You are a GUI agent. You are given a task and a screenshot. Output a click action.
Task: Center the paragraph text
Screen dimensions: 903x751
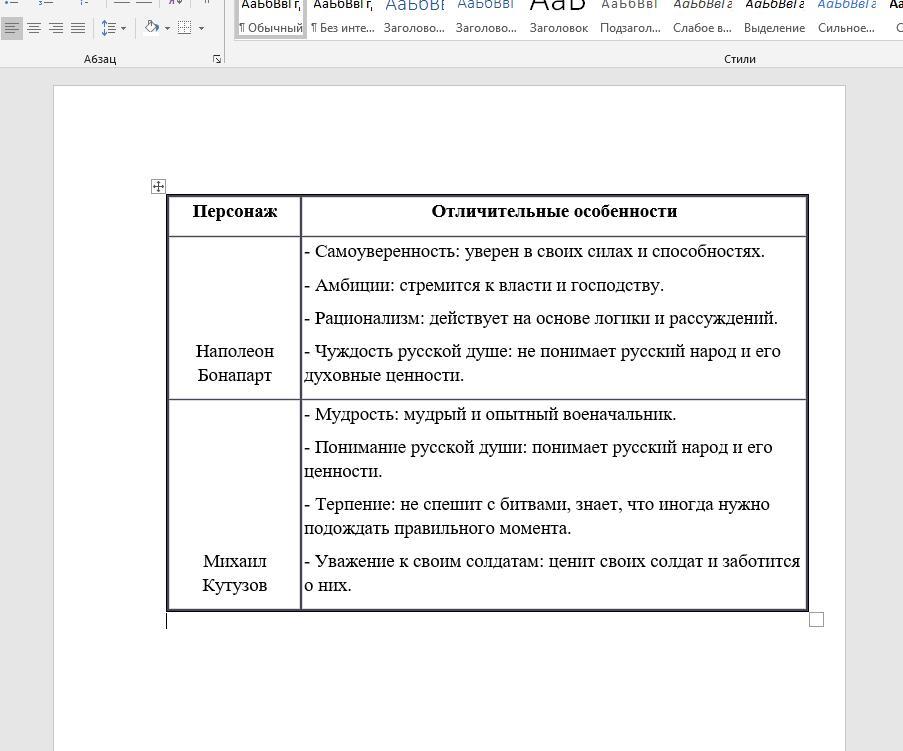[34, 27]
